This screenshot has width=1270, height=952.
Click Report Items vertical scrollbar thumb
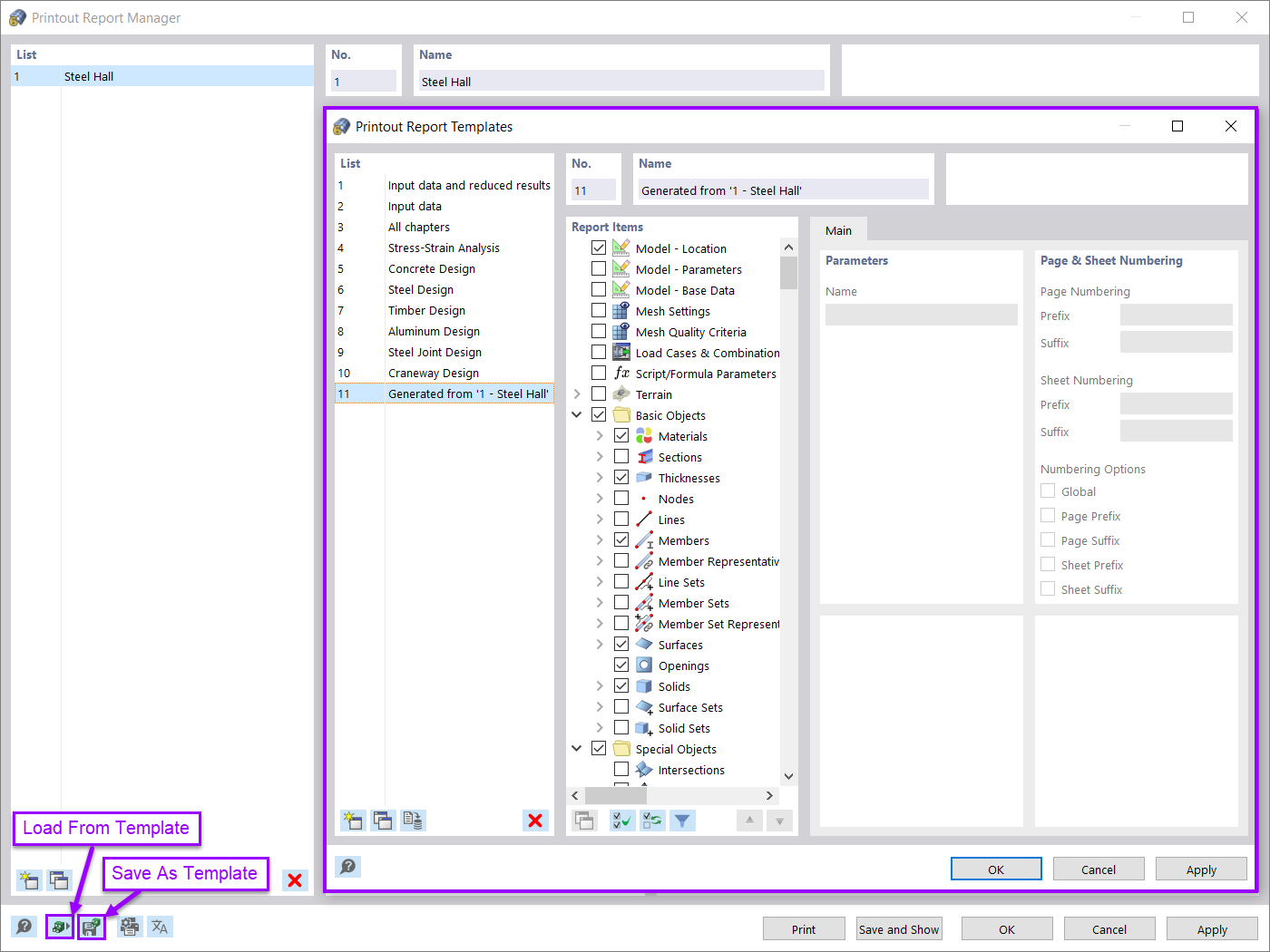tap(788, 272)
